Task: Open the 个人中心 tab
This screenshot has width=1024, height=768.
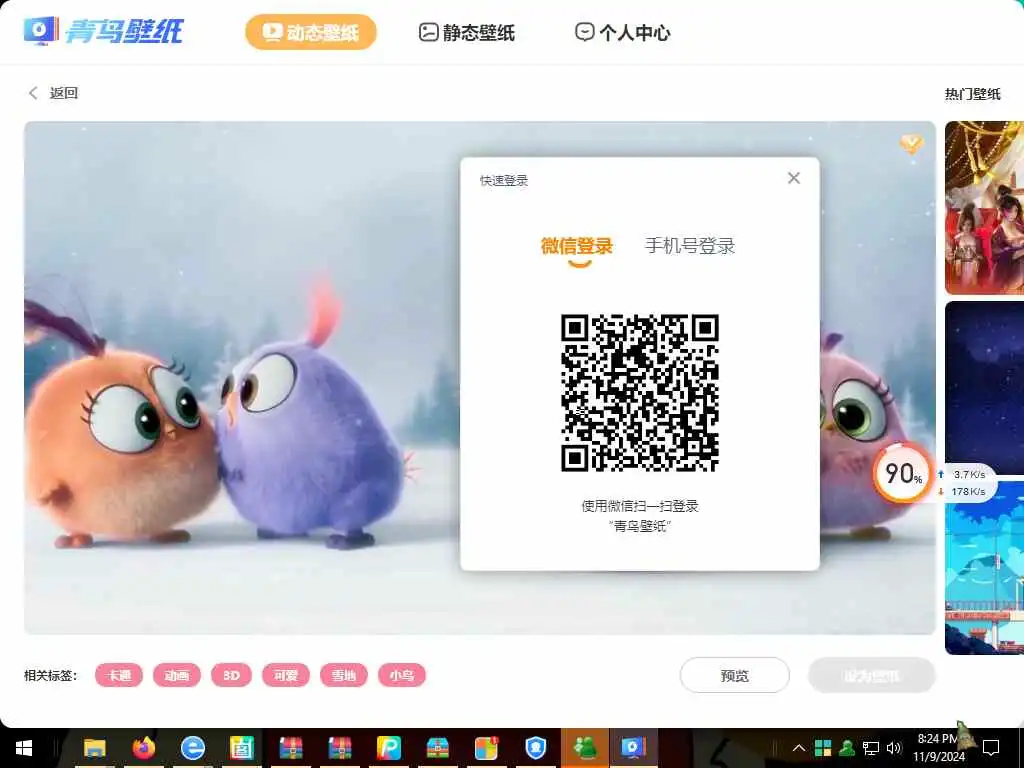Action: tap(622, 33)
